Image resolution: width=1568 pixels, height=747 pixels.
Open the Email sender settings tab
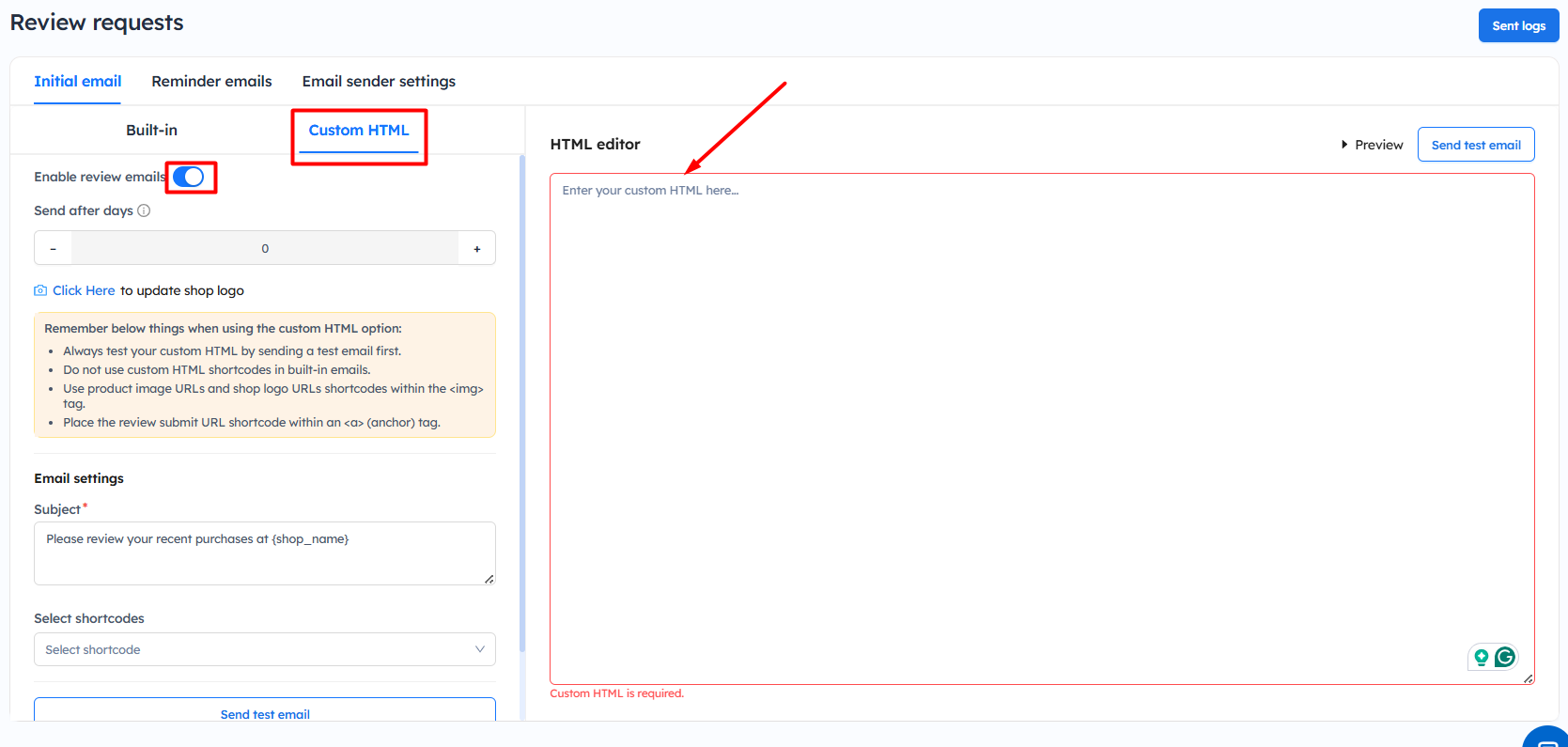(x=379, y=82)
